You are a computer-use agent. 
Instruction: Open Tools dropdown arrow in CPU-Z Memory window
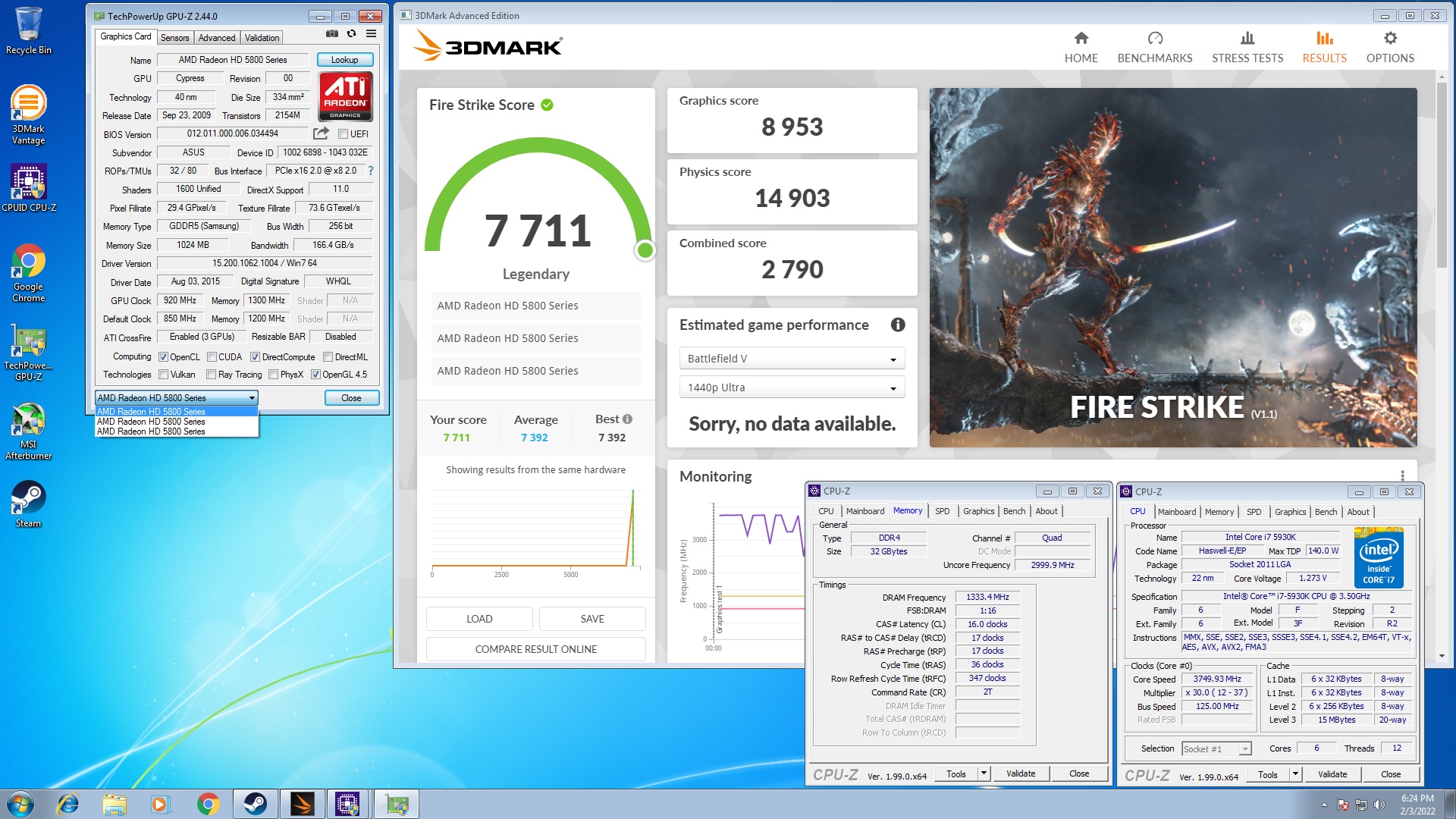[984, 773]
